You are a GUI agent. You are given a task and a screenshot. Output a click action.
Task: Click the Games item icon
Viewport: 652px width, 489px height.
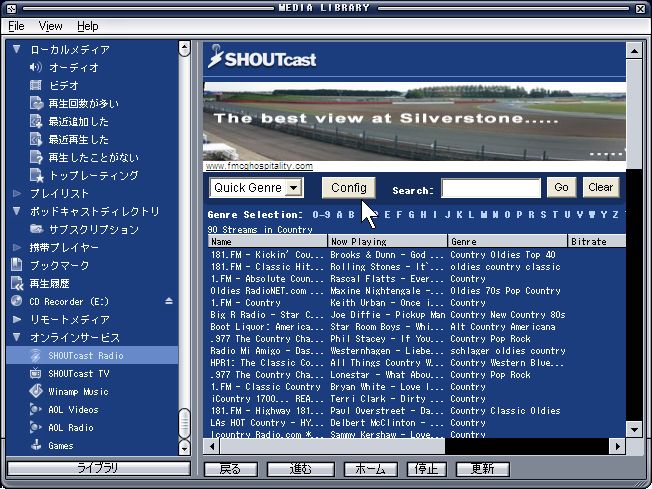pos(36,446)
